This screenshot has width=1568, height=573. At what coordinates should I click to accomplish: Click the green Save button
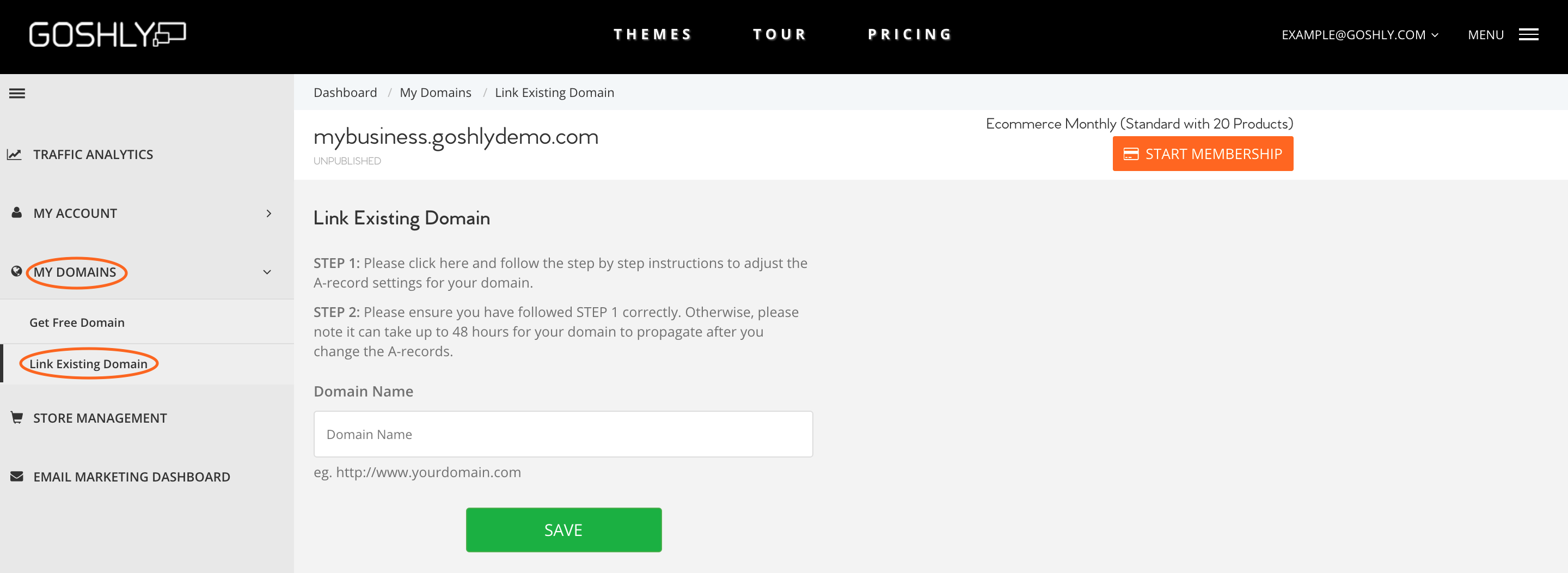click(x=563, y=530)
